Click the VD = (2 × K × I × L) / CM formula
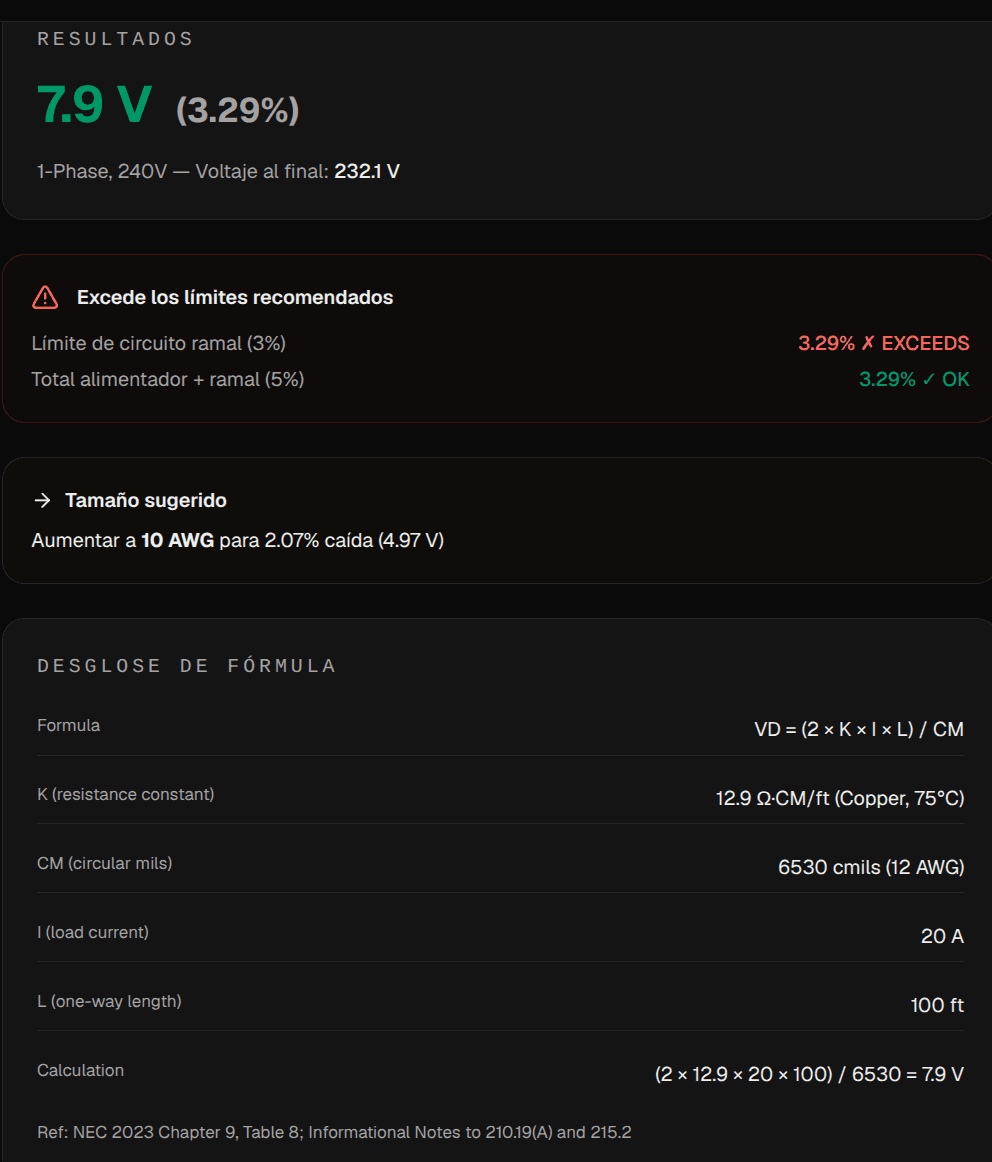This screenshot has width=992, height=1162. point(859,729)
